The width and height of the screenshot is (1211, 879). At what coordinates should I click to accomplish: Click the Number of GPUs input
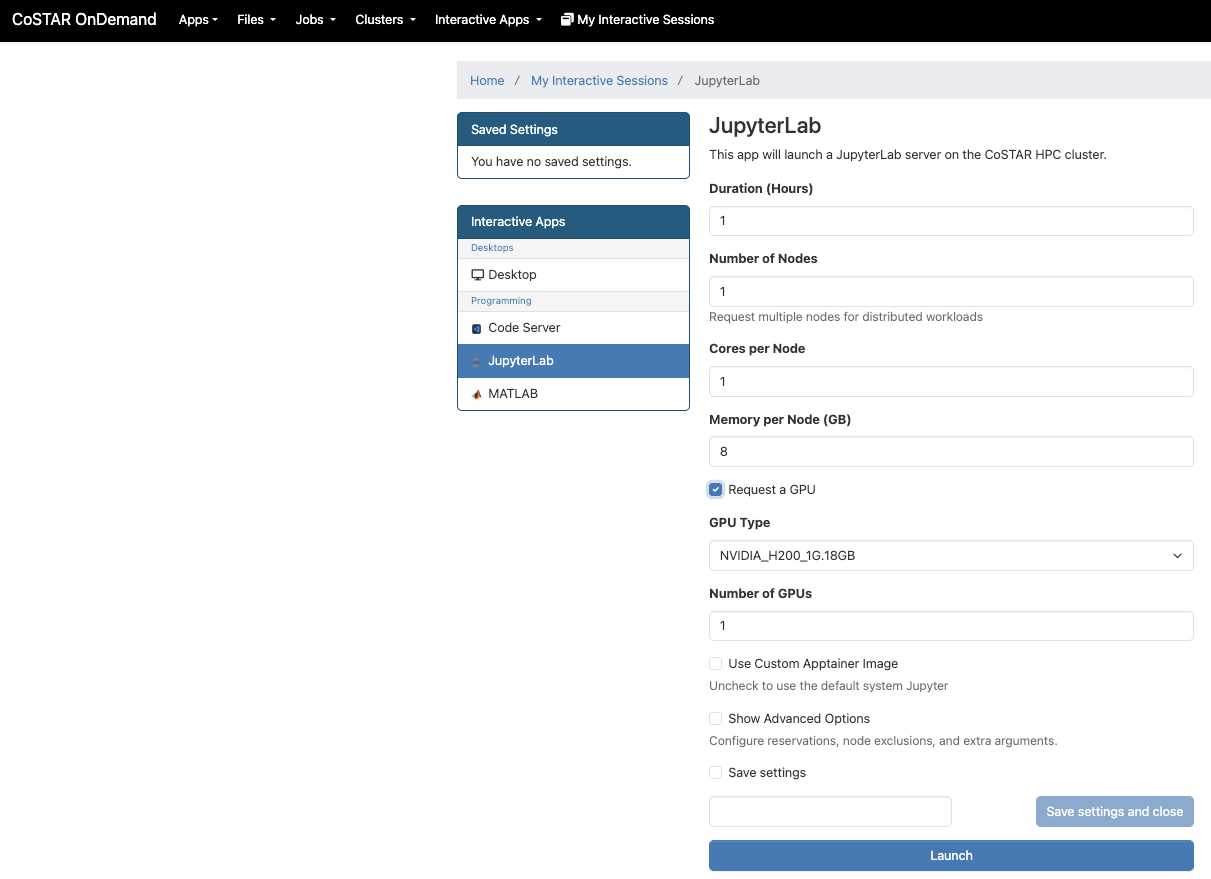click(951, 626)
